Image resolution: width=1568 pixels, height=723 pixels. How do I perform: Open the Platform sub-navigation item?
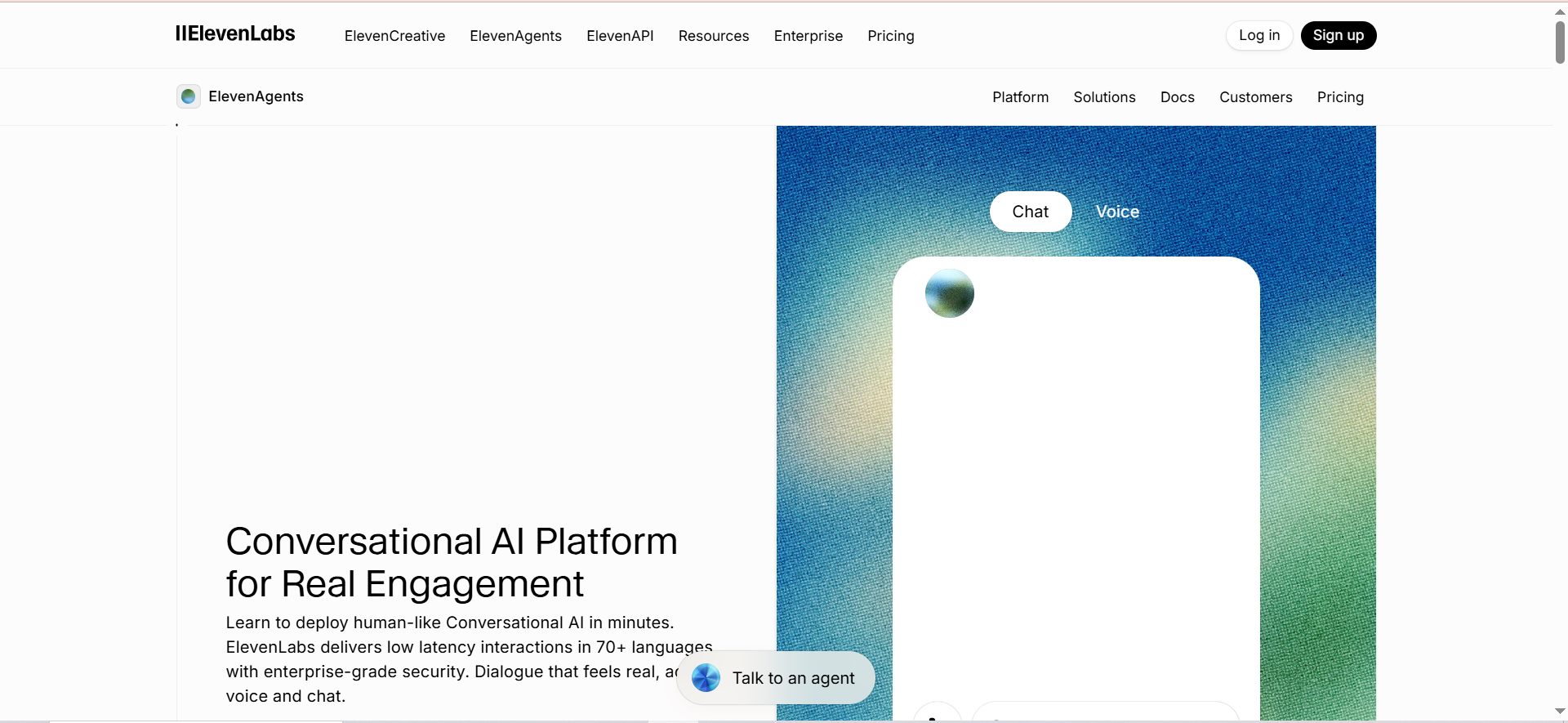(x=1020, y=97)
